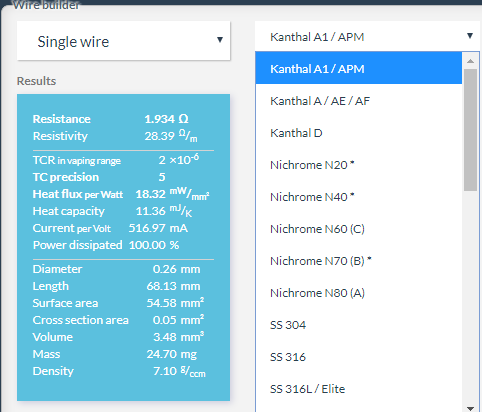
Task: Click the Heat capacity value 11.36
Action: point(150,211)
